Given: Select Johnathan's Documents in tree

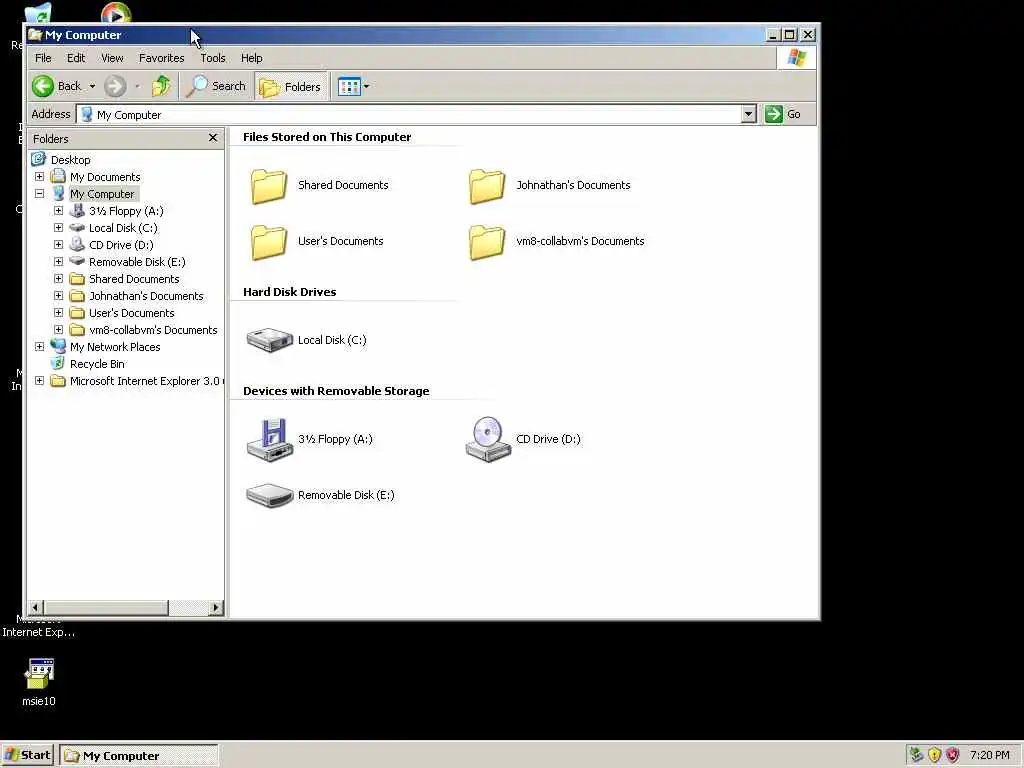Looking at the screenshot, I should coord(146,296).
